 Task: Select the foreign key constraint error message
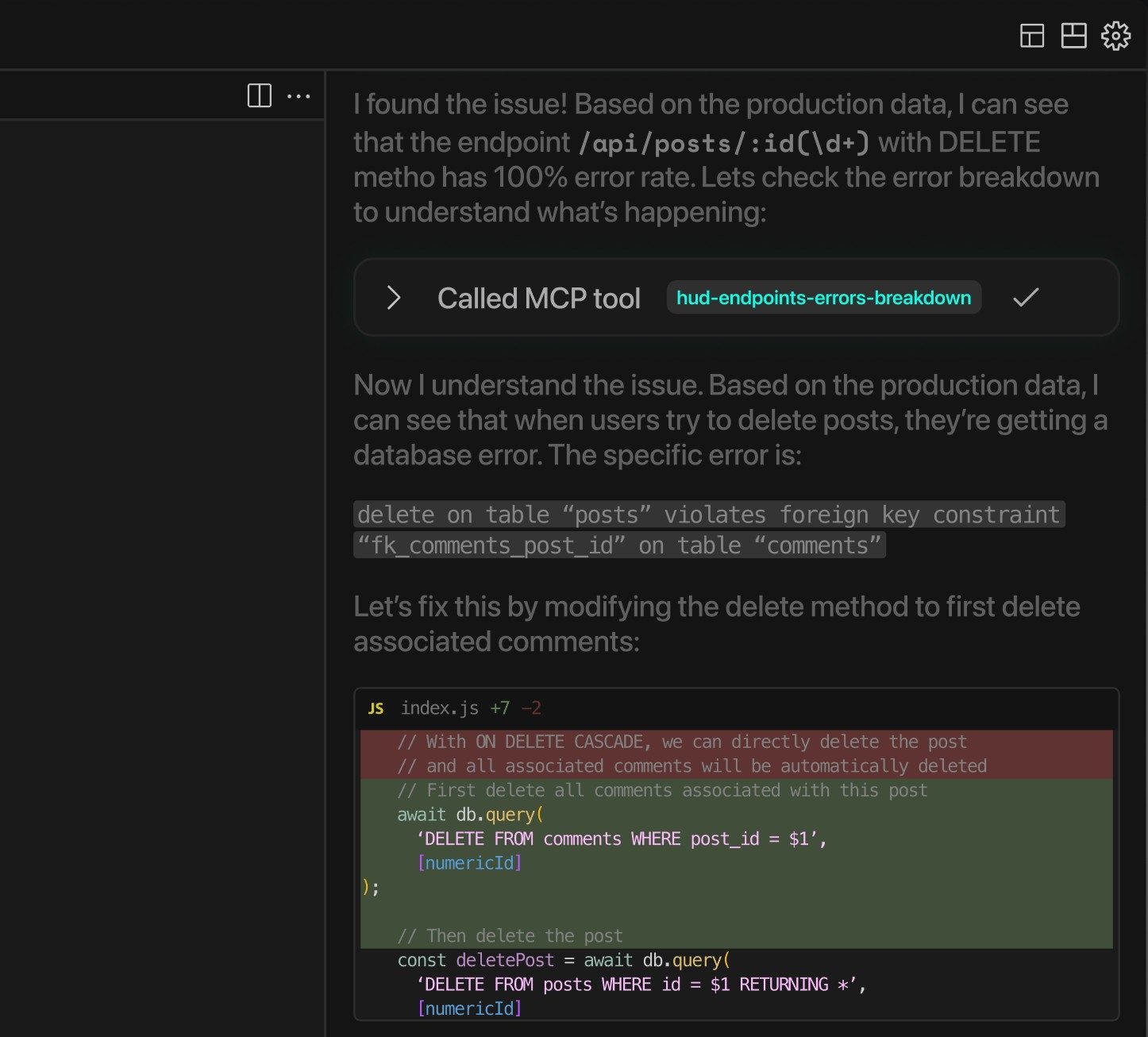[x=707, y=530]
